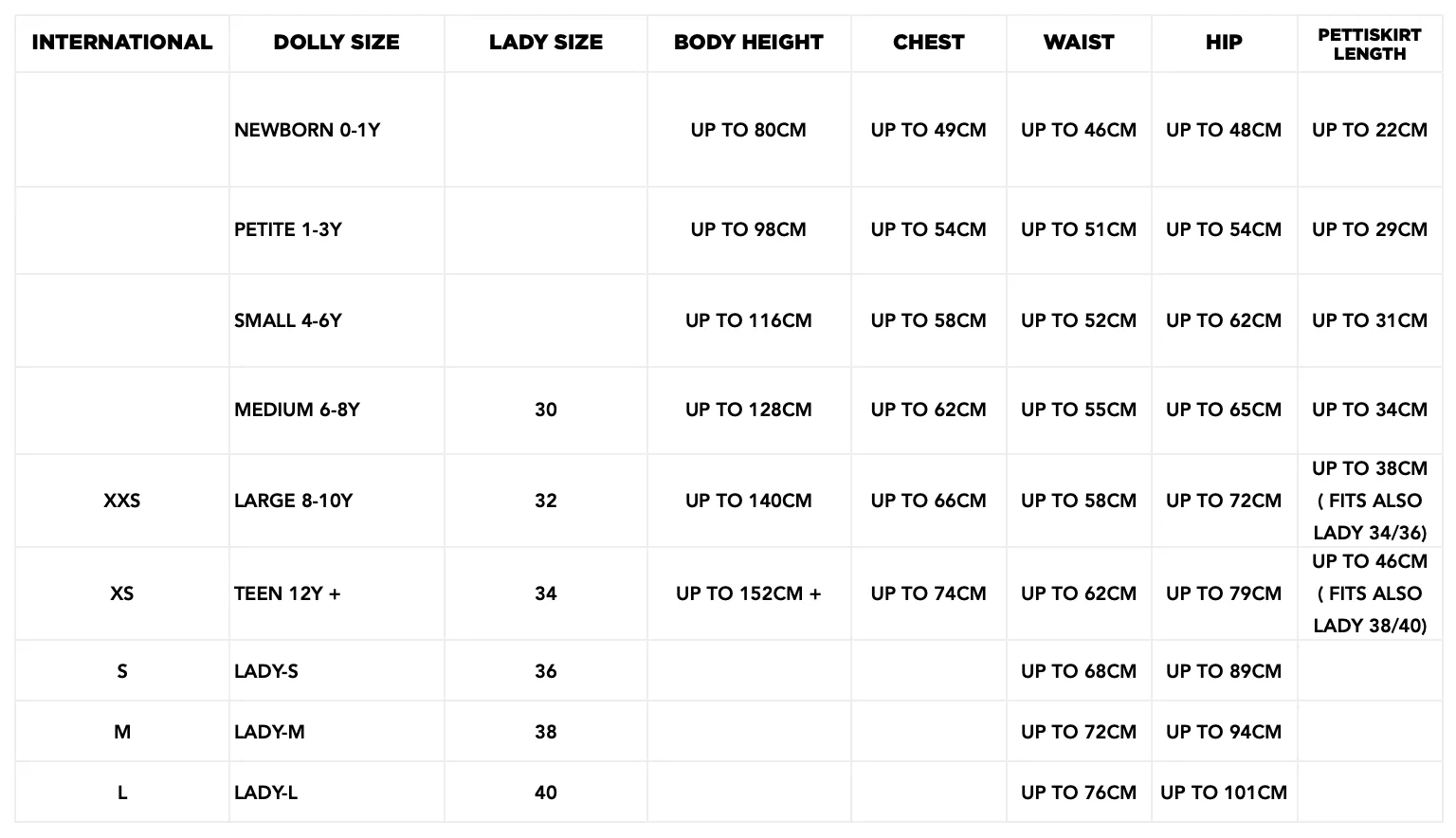
Task: Click the UP TO 101CM hip cell
Action: coord(1223,792)
